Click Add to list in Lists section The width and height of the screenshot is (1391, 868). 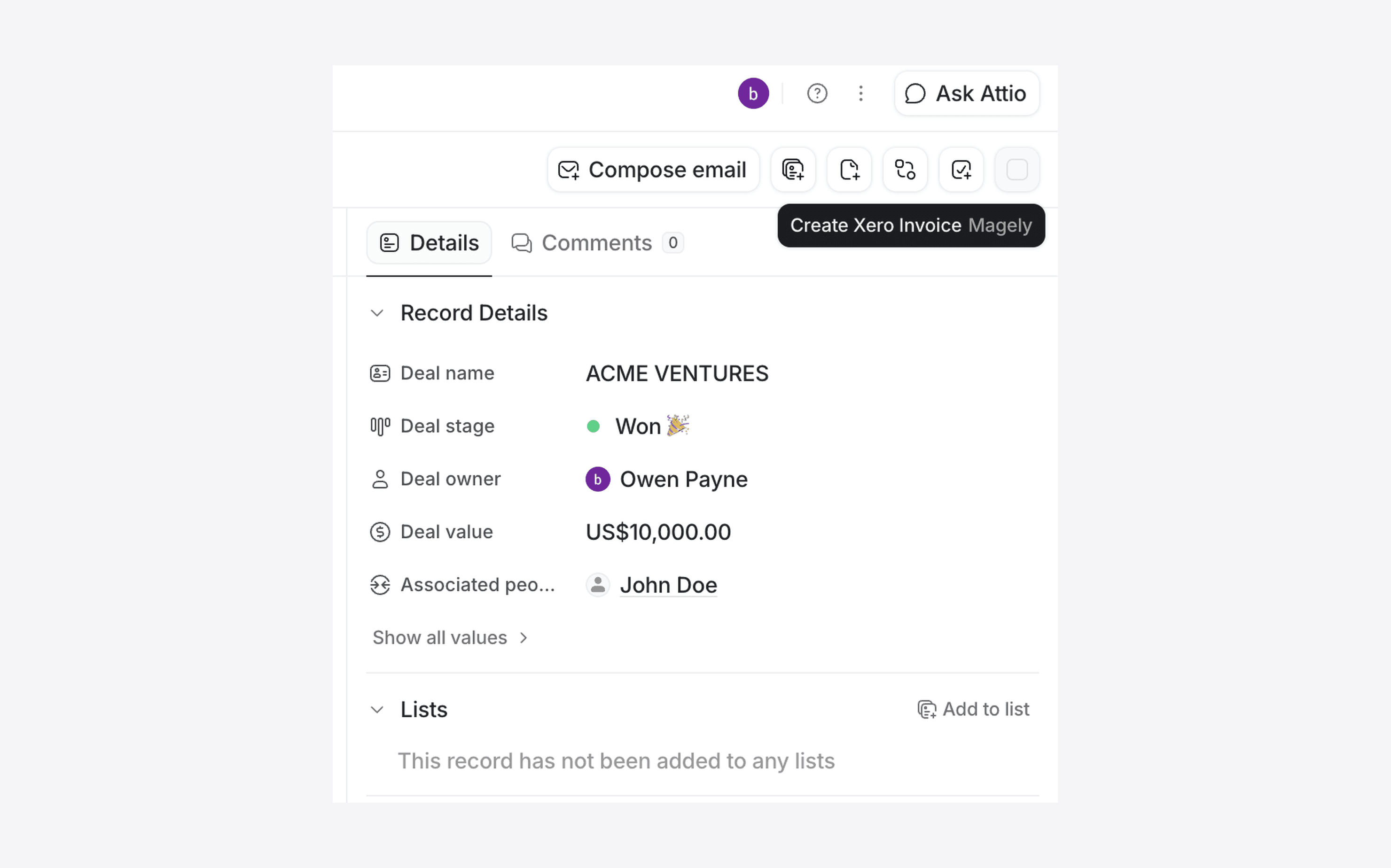click(974, 710)
